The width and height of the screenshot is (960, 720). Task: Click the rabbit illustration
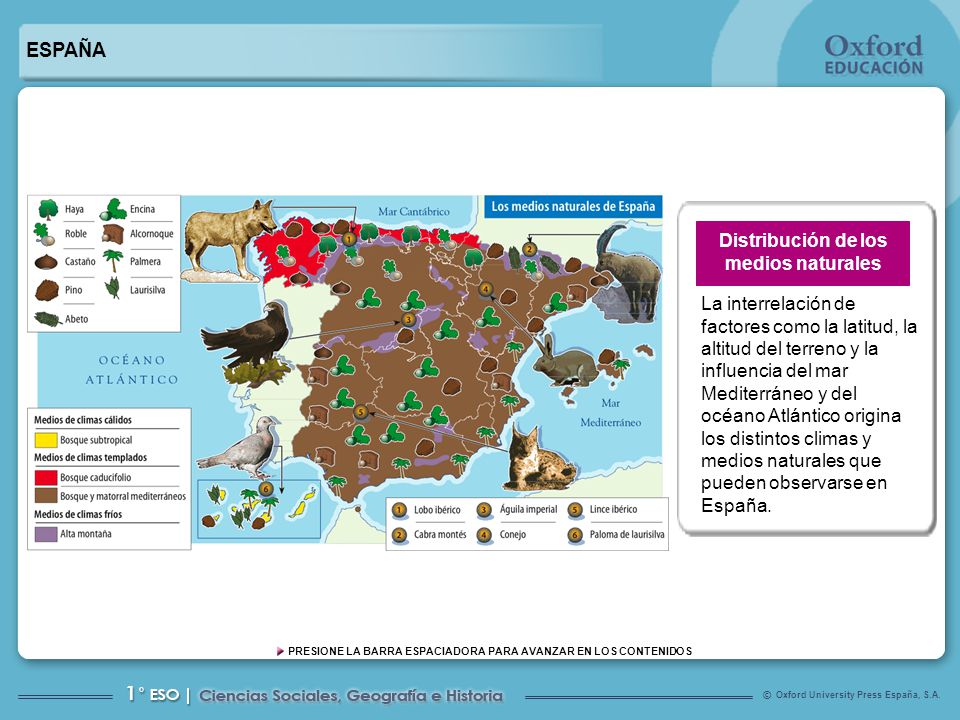pos(564,361)
